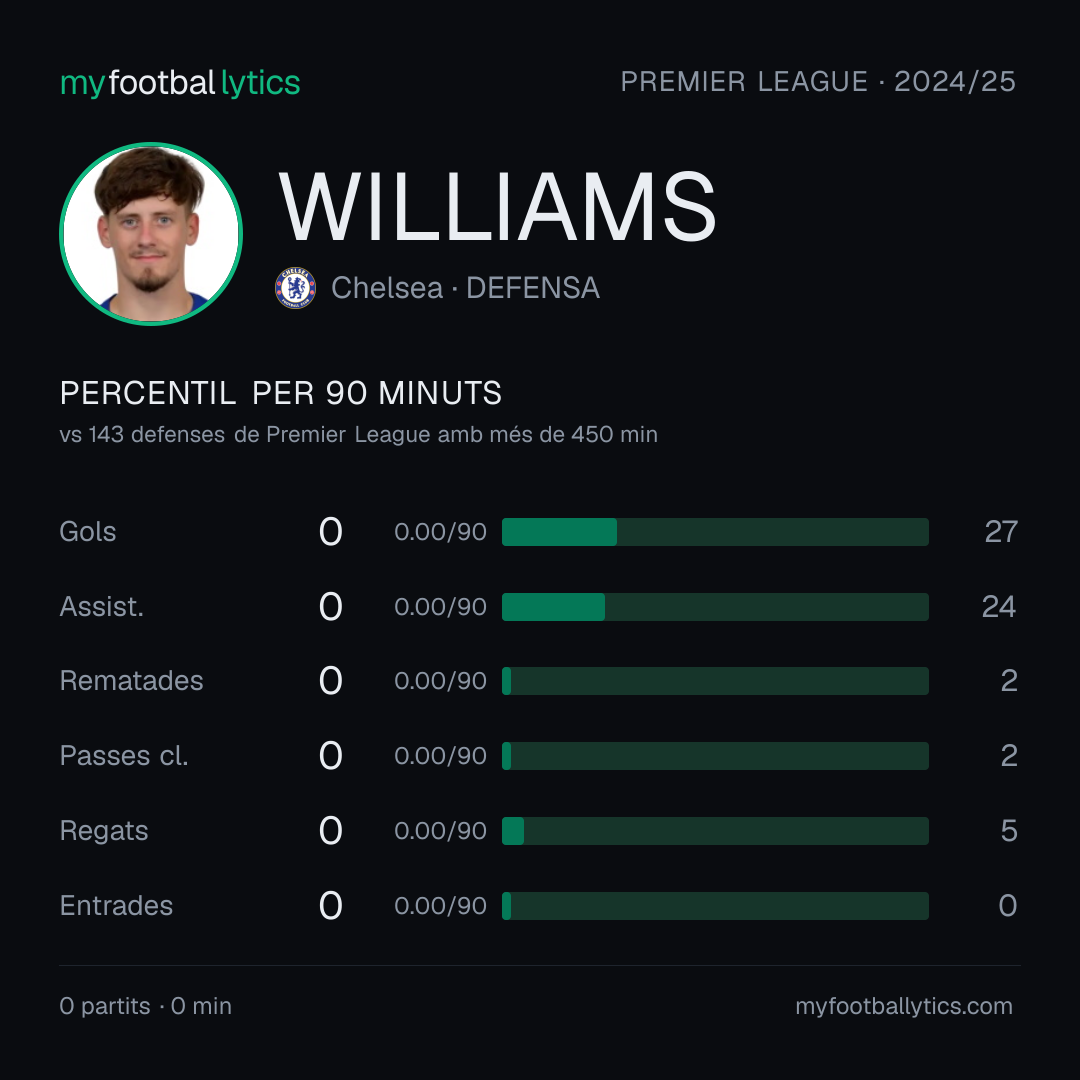Click the Gols percentile bar
The width and height of the screenshot is (1080, 1080).
click(715, 532)
